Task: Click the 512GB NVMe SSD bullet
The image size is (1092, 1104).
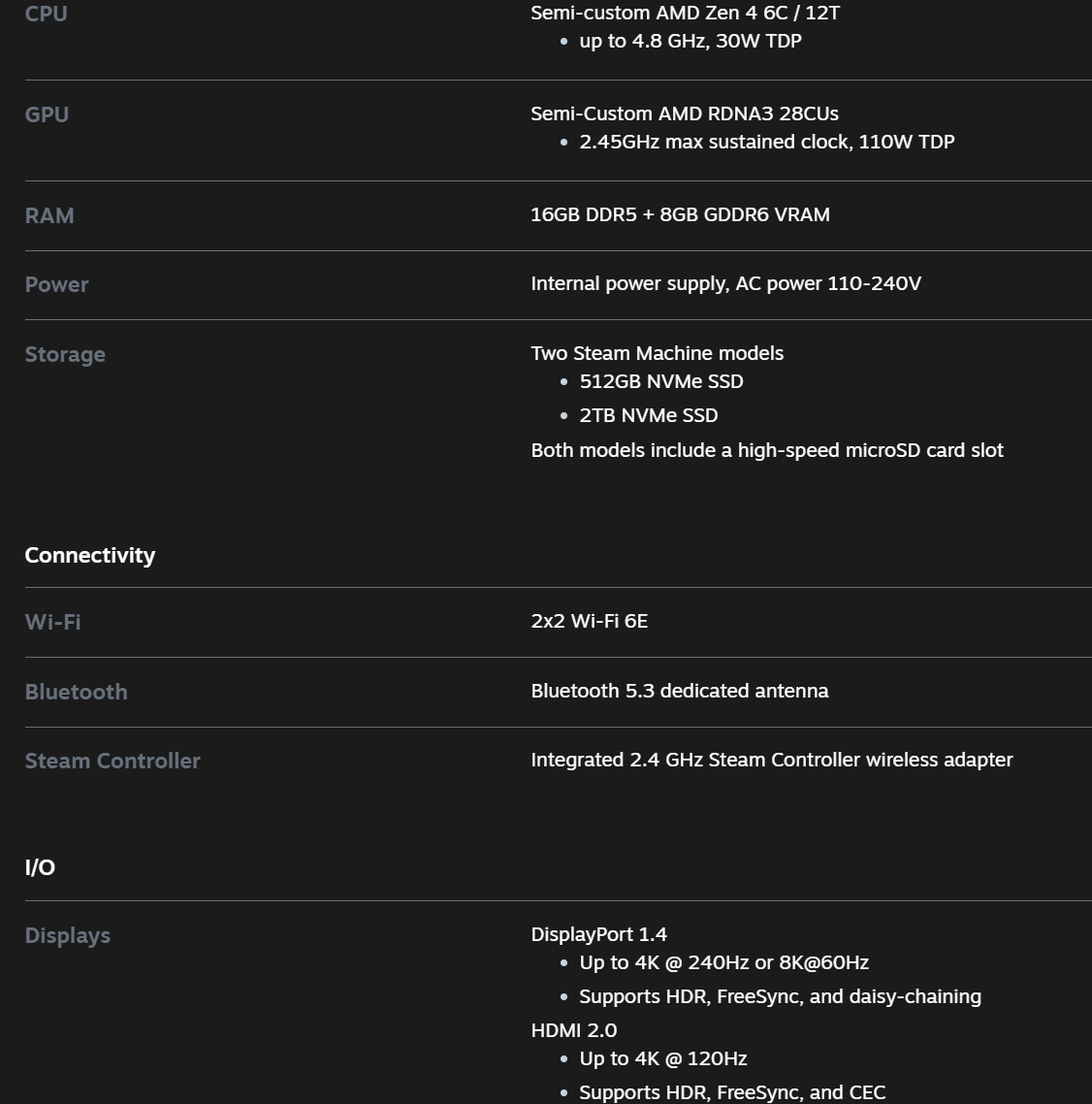Action: [660, 381]
